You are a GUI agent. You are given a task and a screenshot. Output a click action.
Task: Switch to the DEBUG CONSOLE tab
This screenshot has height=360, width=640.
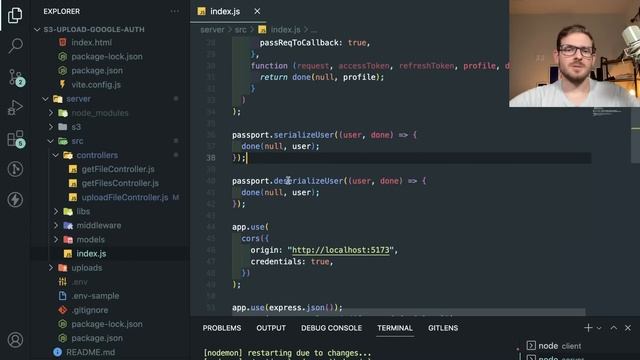331,328
